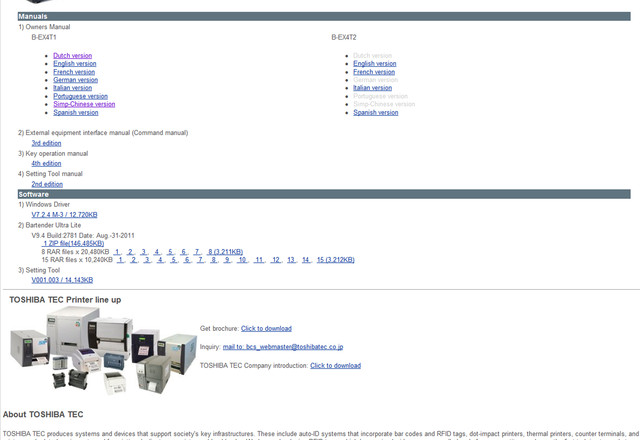Download part 7 of the 8 RAR files

tap(197, 252)
